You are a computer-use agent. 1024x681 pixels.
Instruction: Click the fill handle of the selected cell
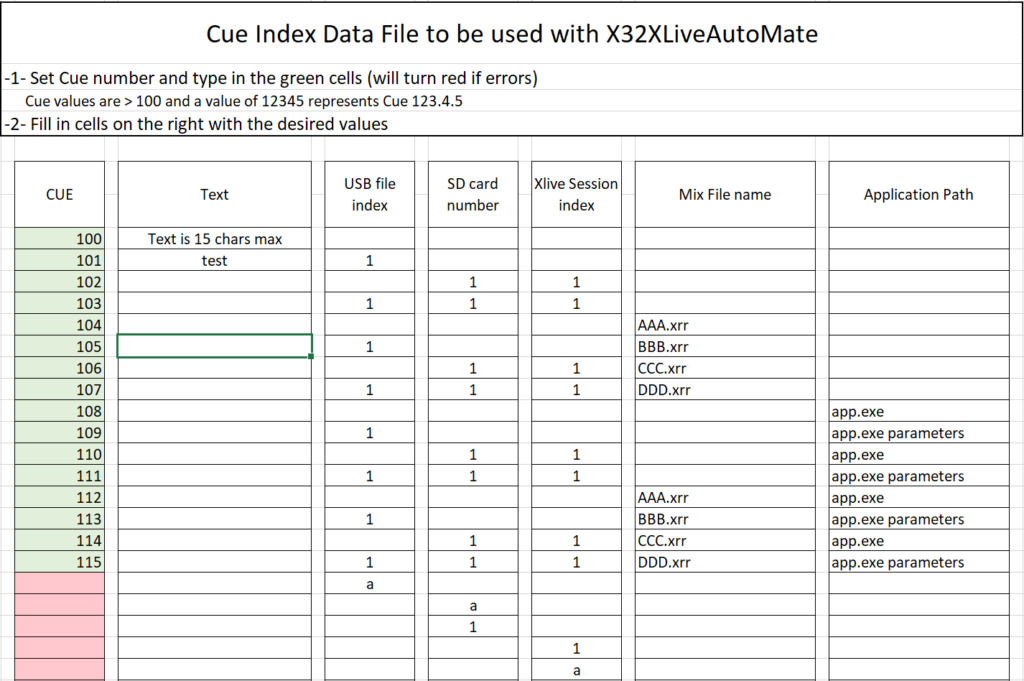[x=312, y=356]
